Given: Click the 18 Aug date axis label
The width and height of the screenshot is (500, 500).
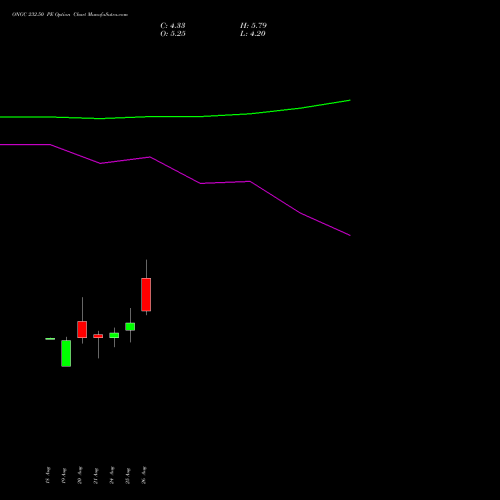Looking at the screenshot, I should (x=48, y=475).
